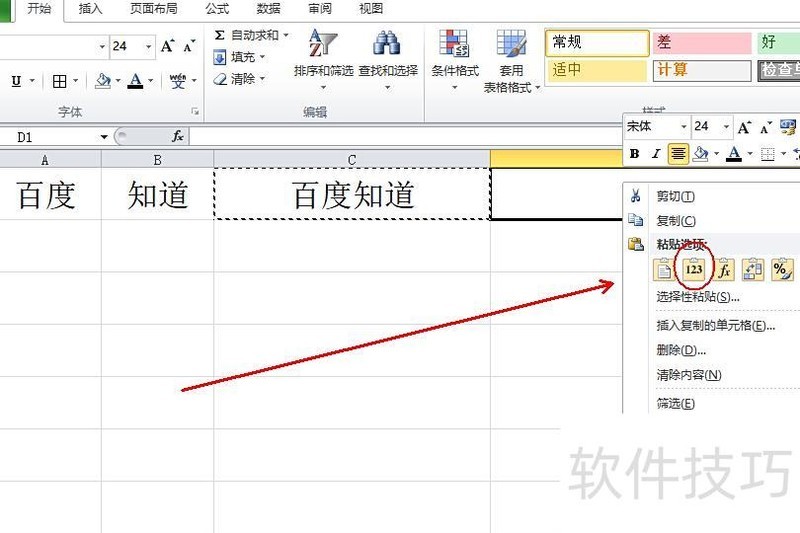Toggle underline formatting in ribbon
The image size is (800, 533).
(x=16, y=81)
